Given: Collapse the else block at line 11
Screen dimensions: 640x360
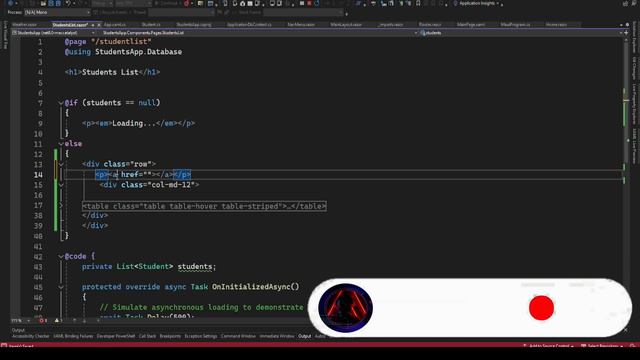Looking at the screenshot, I should pos(61,144).
